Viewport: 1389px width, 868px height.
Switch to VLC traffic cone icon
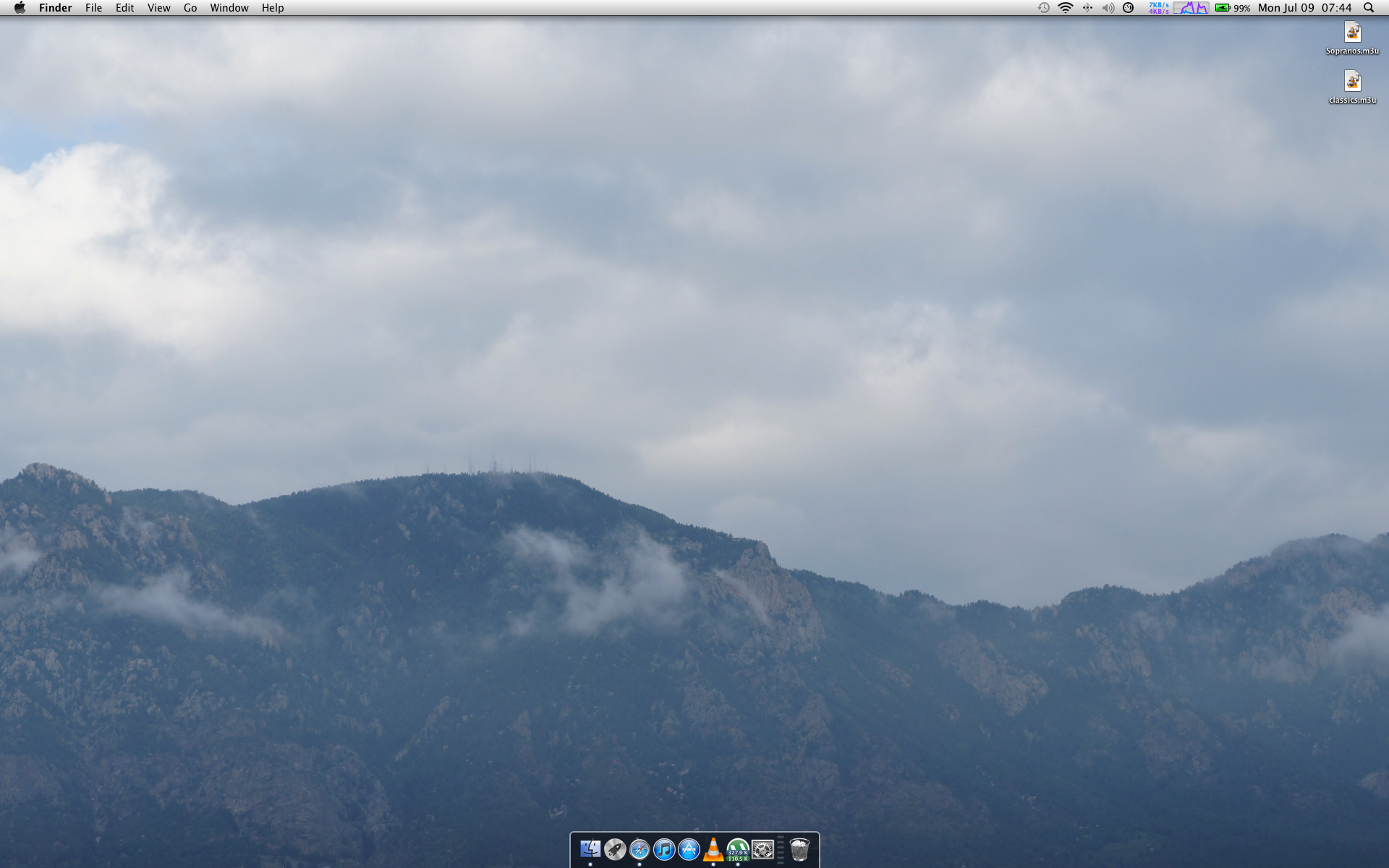coord(713,848)
